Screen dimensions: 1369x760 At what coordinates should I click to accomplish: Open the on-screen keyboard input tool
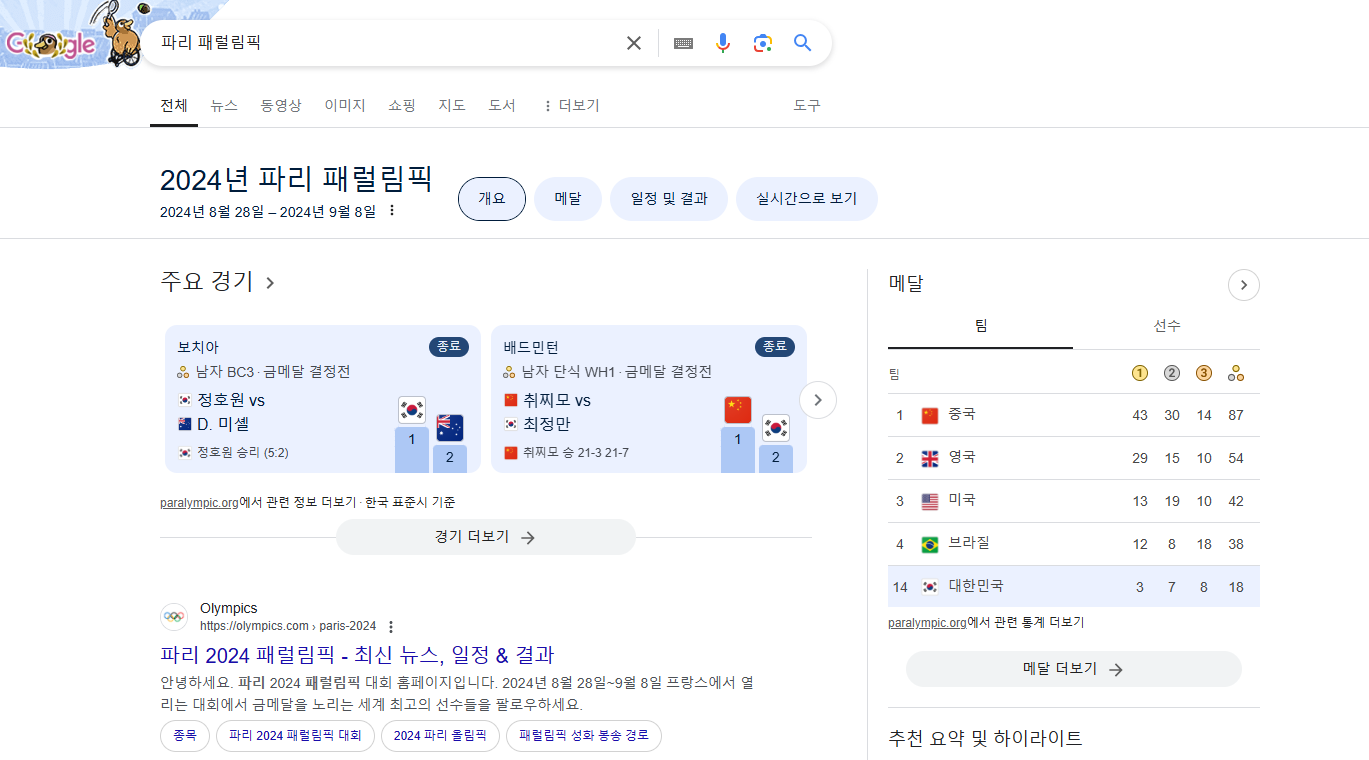(684, 43)
